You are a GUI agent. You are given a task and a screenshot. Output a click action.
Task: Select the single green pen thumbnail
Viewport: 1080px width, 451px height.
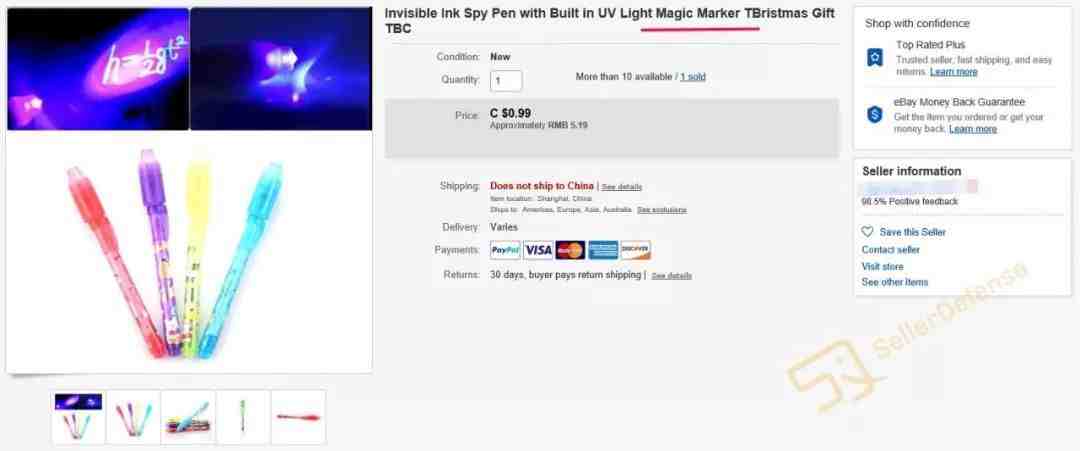(243, 417)
